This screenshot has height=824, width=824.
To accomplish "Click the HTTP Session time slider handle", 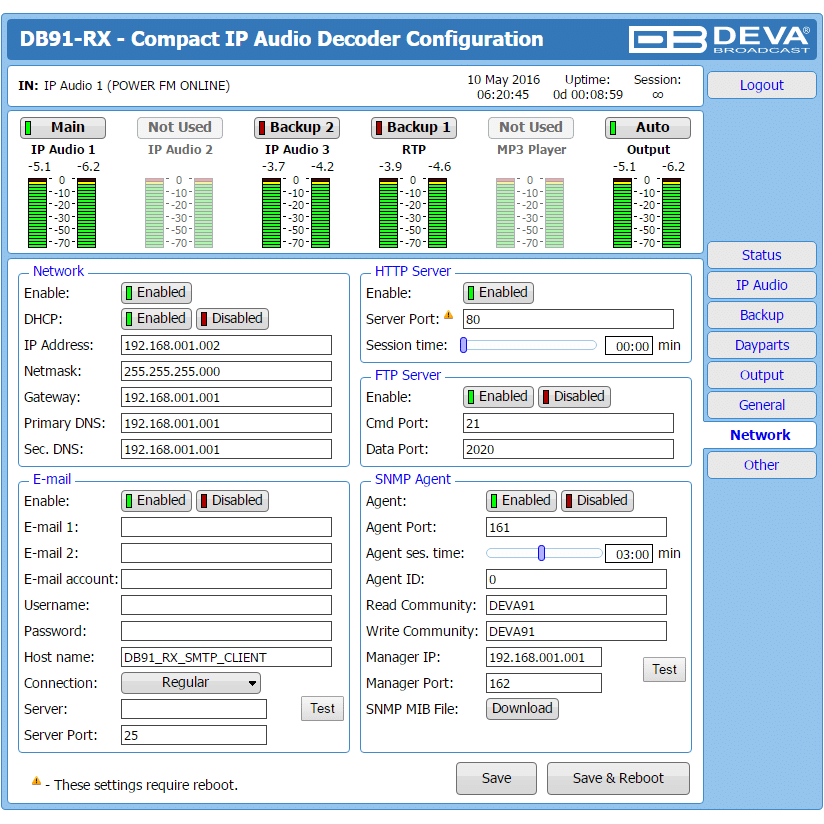I will pos(464,345).
